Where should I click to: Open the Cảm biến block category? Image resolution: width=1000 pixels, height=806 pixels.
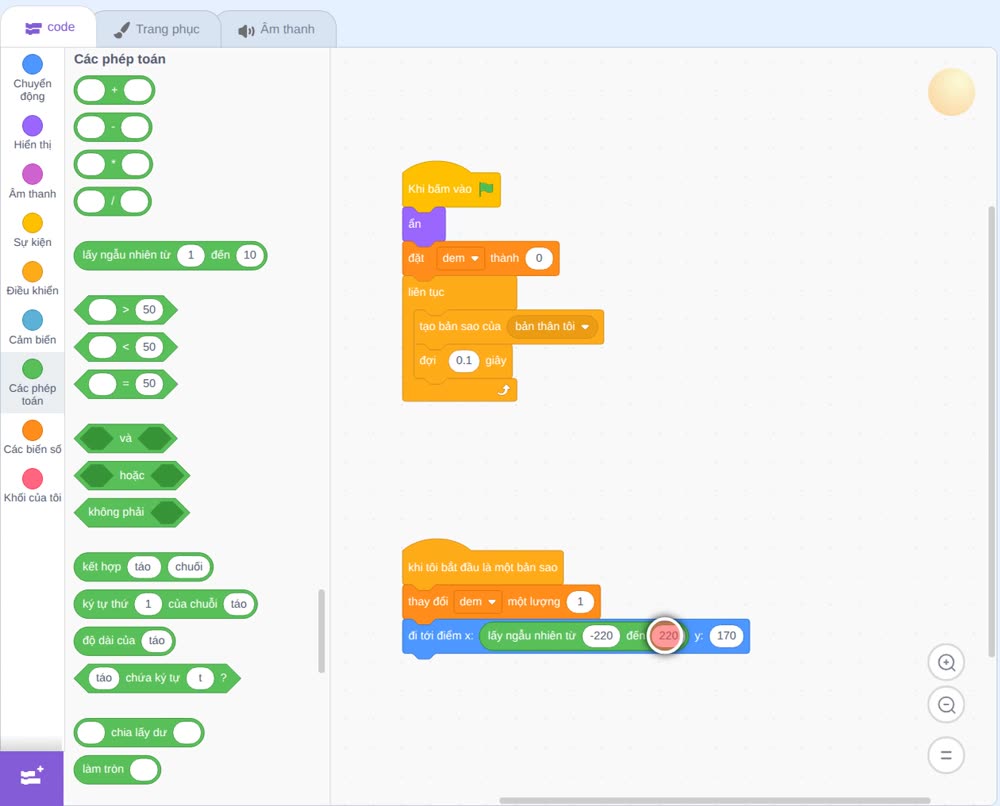tap(32, 327)
